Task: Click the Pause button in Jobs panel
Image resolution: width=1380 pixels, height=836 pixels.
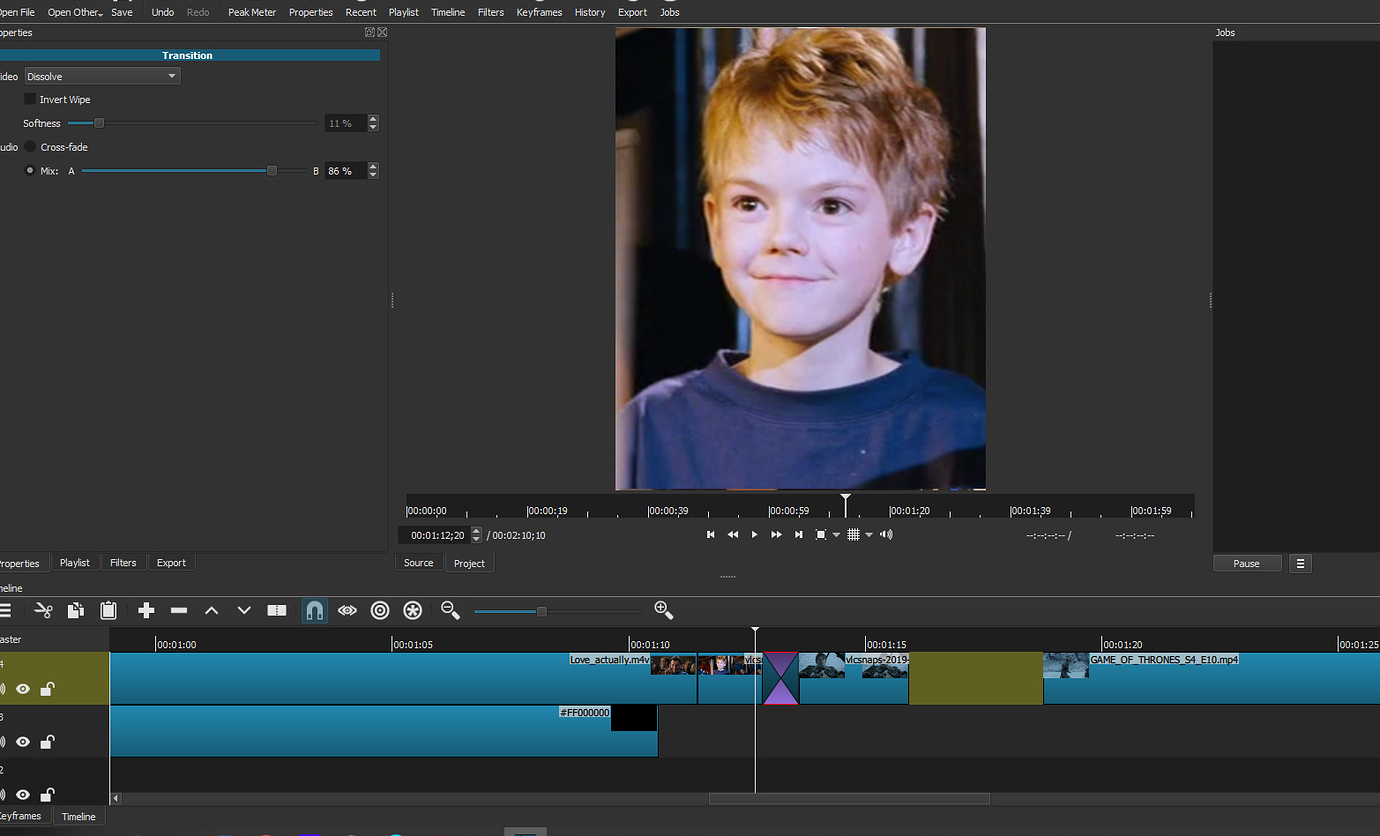Action: (1247, 563)
